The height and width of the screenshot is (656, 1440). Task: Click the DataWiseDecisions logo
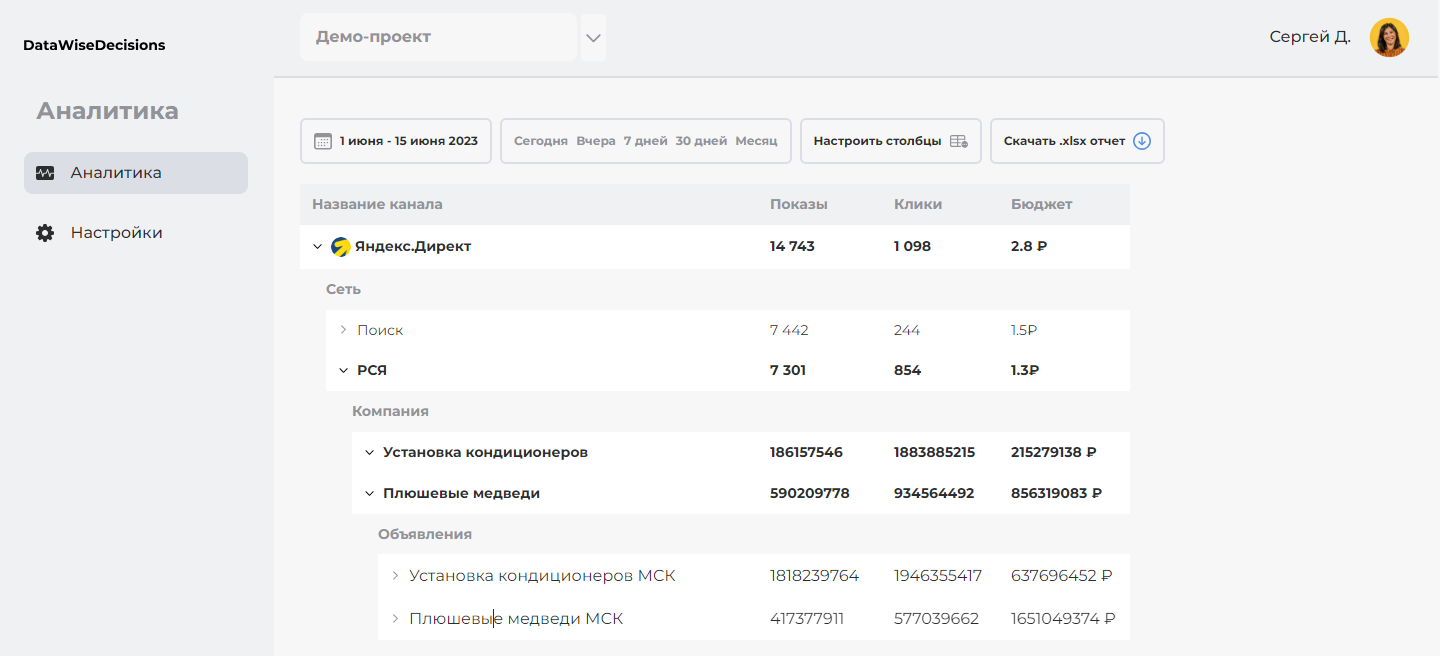coord(94,45)
